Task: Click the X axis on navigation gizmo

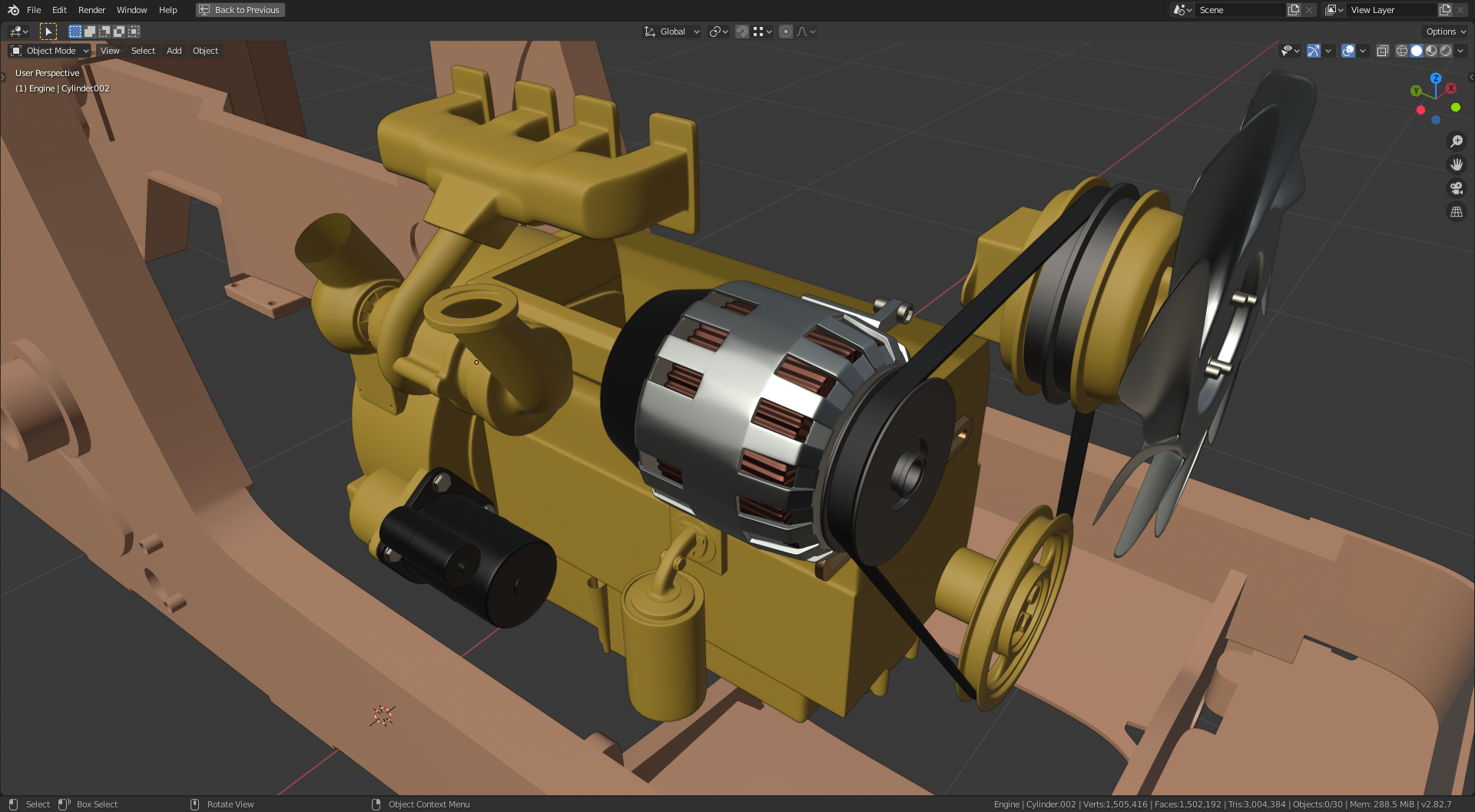Action: 1451,88
